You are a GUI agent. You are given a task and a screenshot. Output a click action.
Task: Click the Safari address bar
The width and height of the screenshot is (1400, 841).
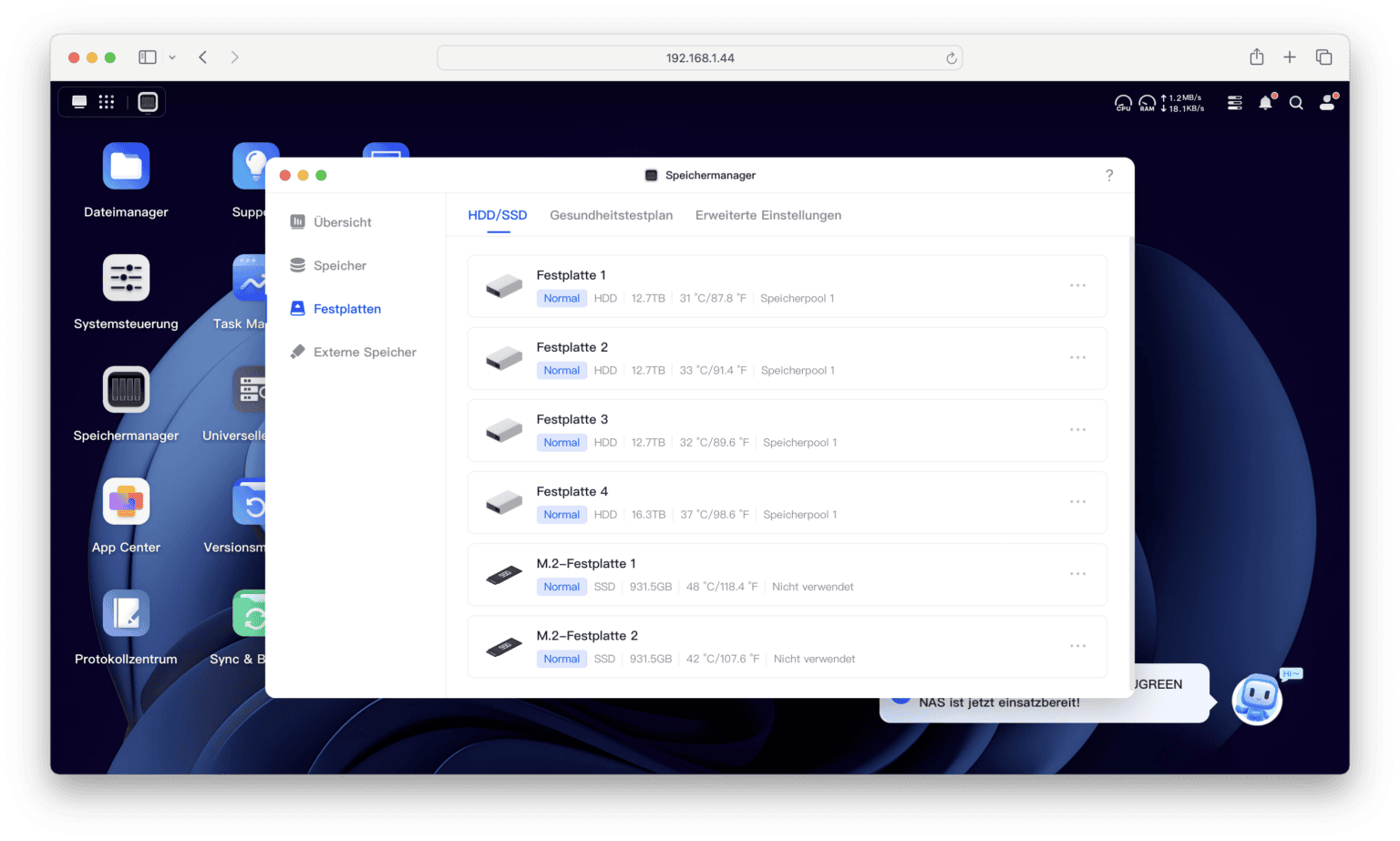(x=700, y=58)
